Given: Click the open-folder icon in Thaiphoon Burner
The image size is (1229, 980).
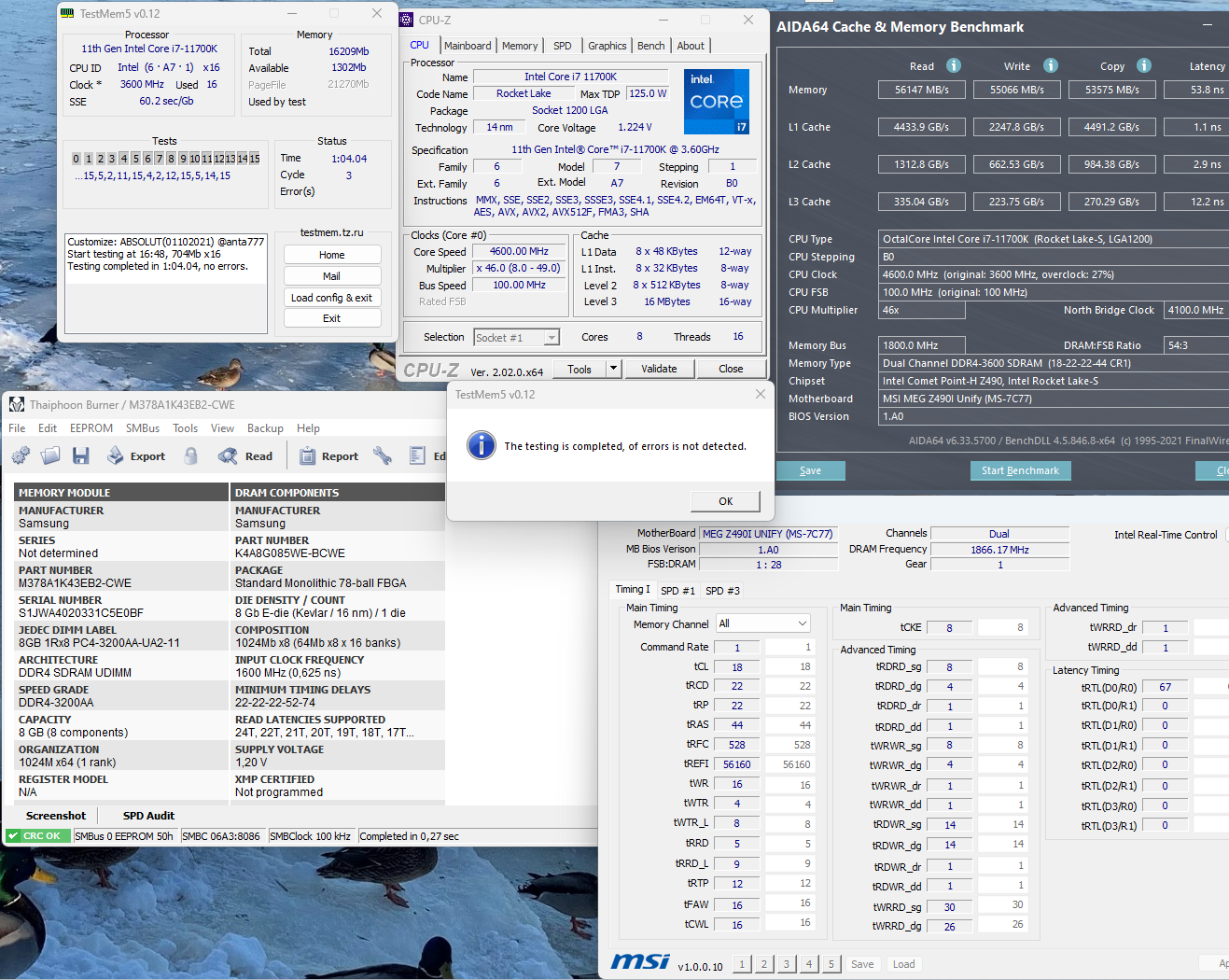Looking at the screenshot, I should [50, 455].
